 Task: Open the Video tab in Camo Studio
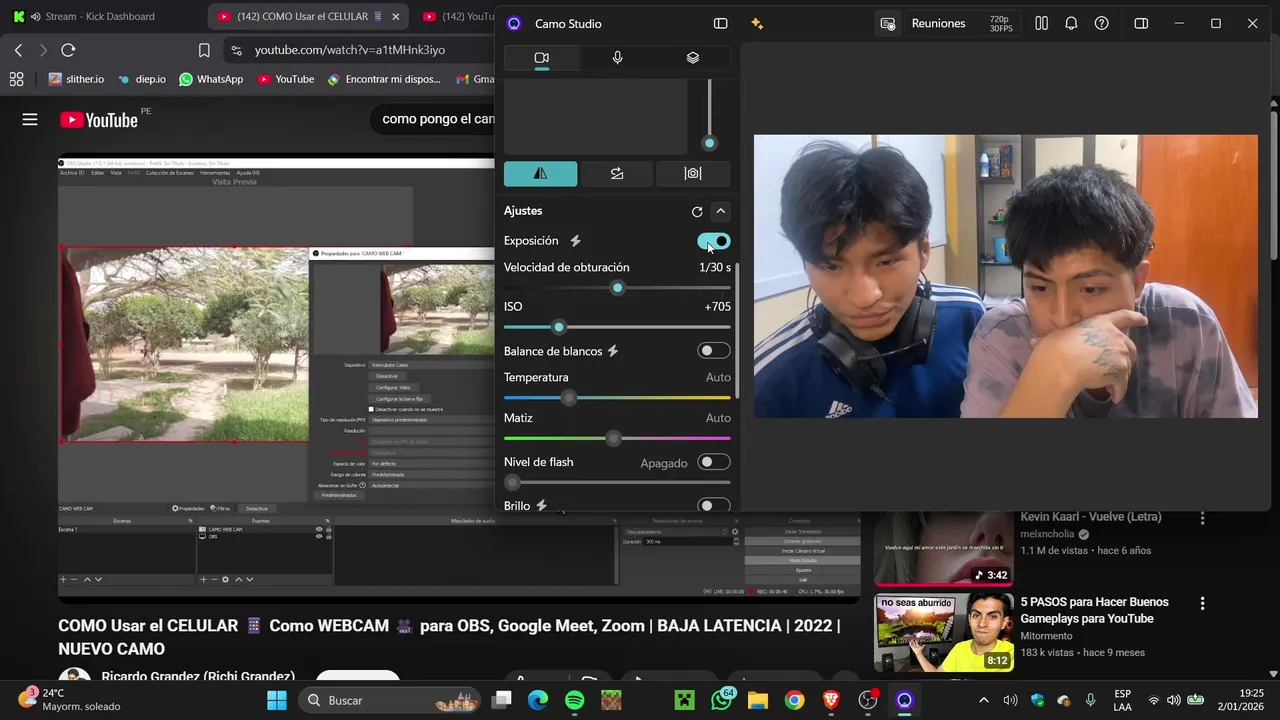coord(541,58)
